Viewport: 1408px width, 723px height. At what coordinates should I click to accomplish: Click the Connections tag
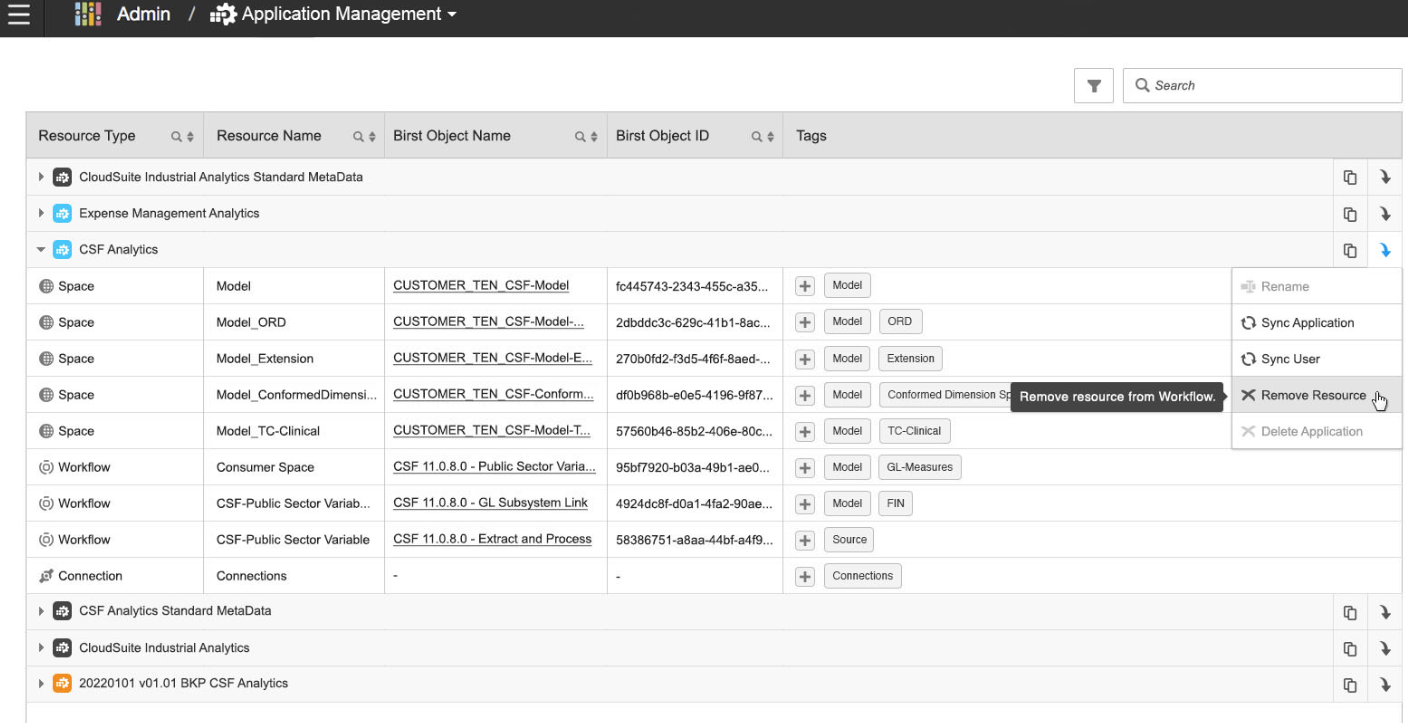tap(862, 576)
